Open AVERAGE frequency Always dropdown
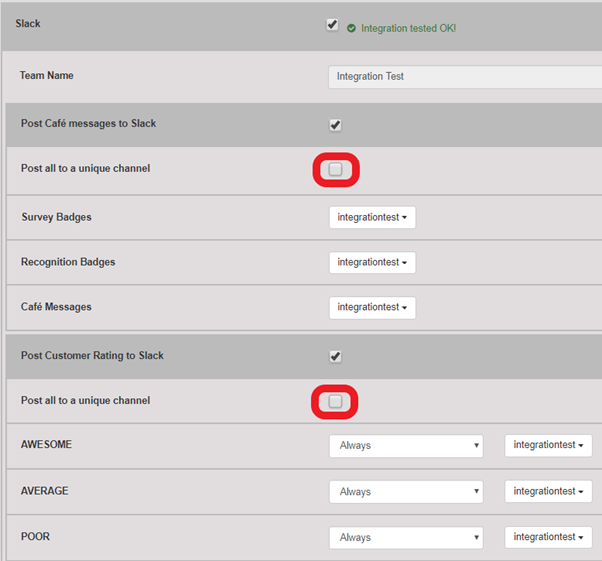Viewport: 602px width, 561px height. 406,492
